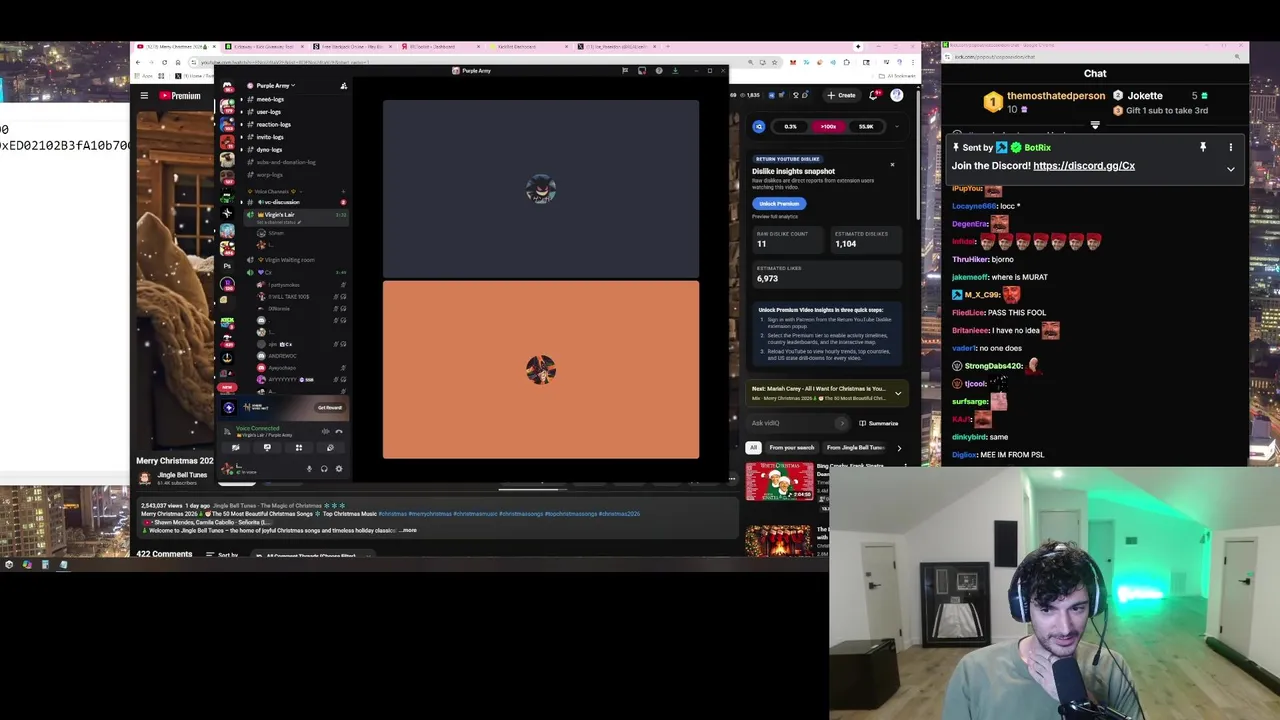Screen dimensions: 1280x720
Task: Reload the YouTube browser page
Action: (x=165, y=62)
